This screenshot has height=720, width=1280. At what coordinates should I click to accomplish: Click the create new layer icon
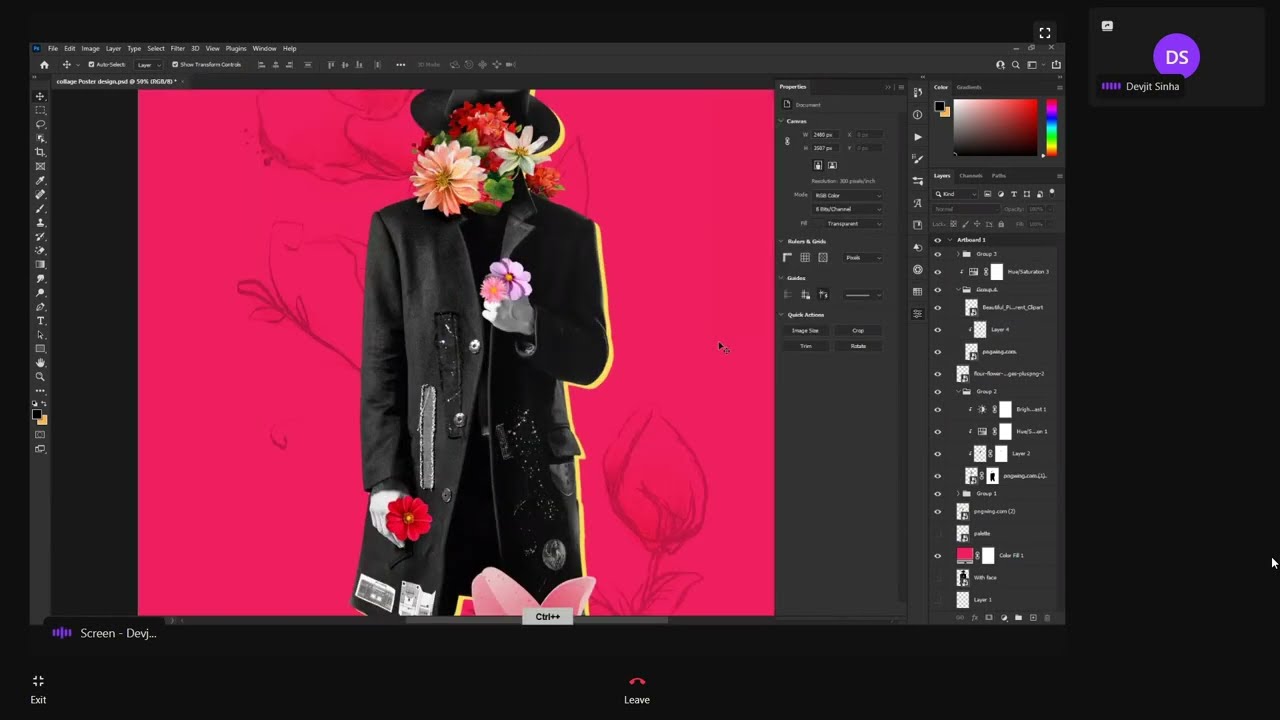pos(1033,618)
